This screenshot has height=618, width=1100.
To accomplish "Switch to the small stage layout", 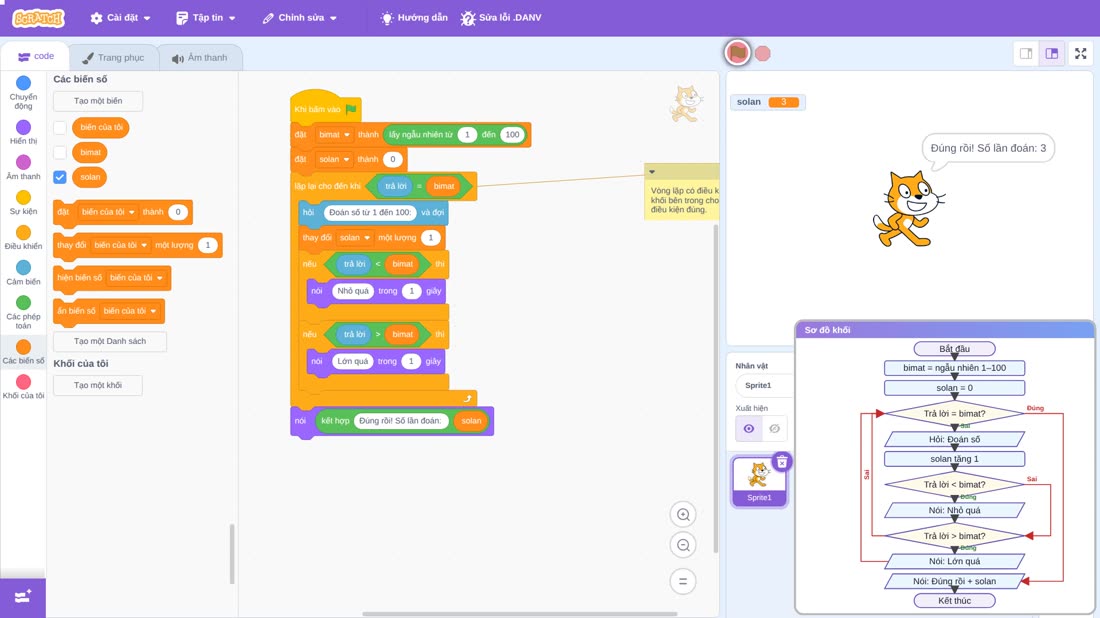I will point(1026,53).
